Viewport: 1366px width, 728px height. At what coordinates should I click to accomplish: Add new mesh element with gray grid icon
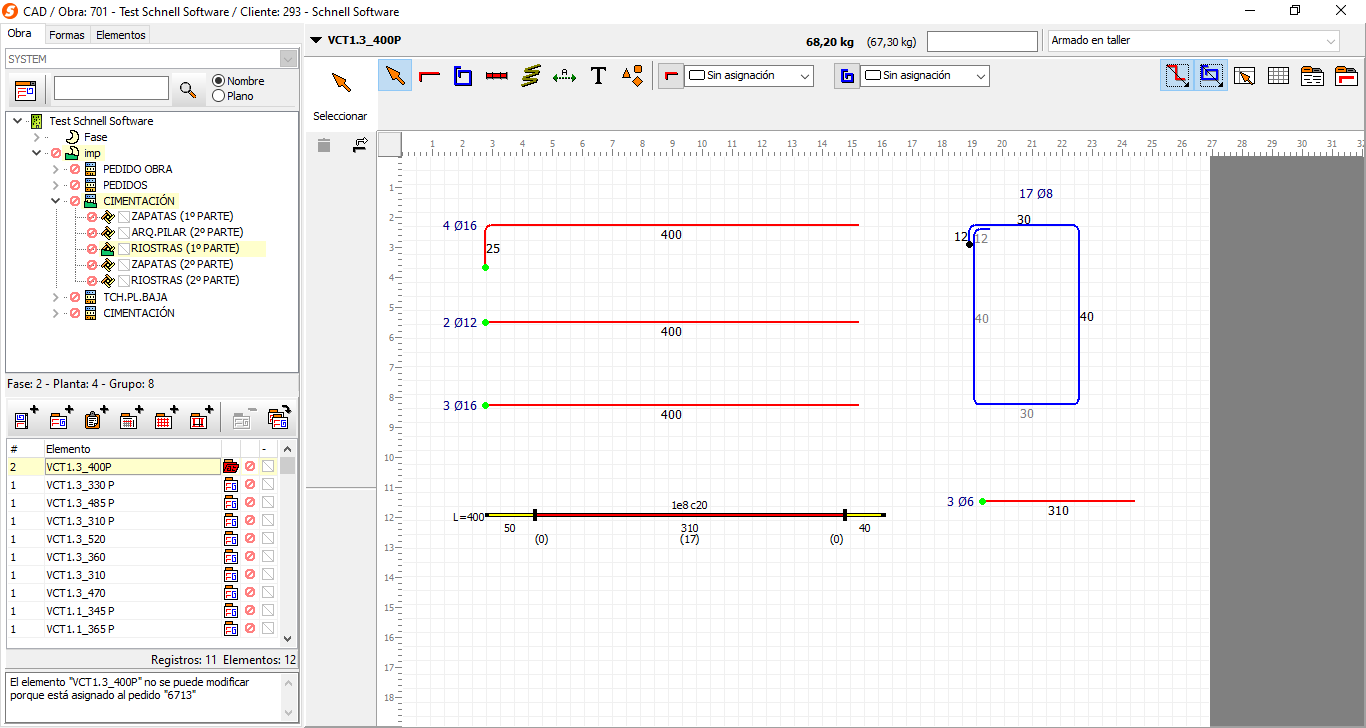click(131, 418)
